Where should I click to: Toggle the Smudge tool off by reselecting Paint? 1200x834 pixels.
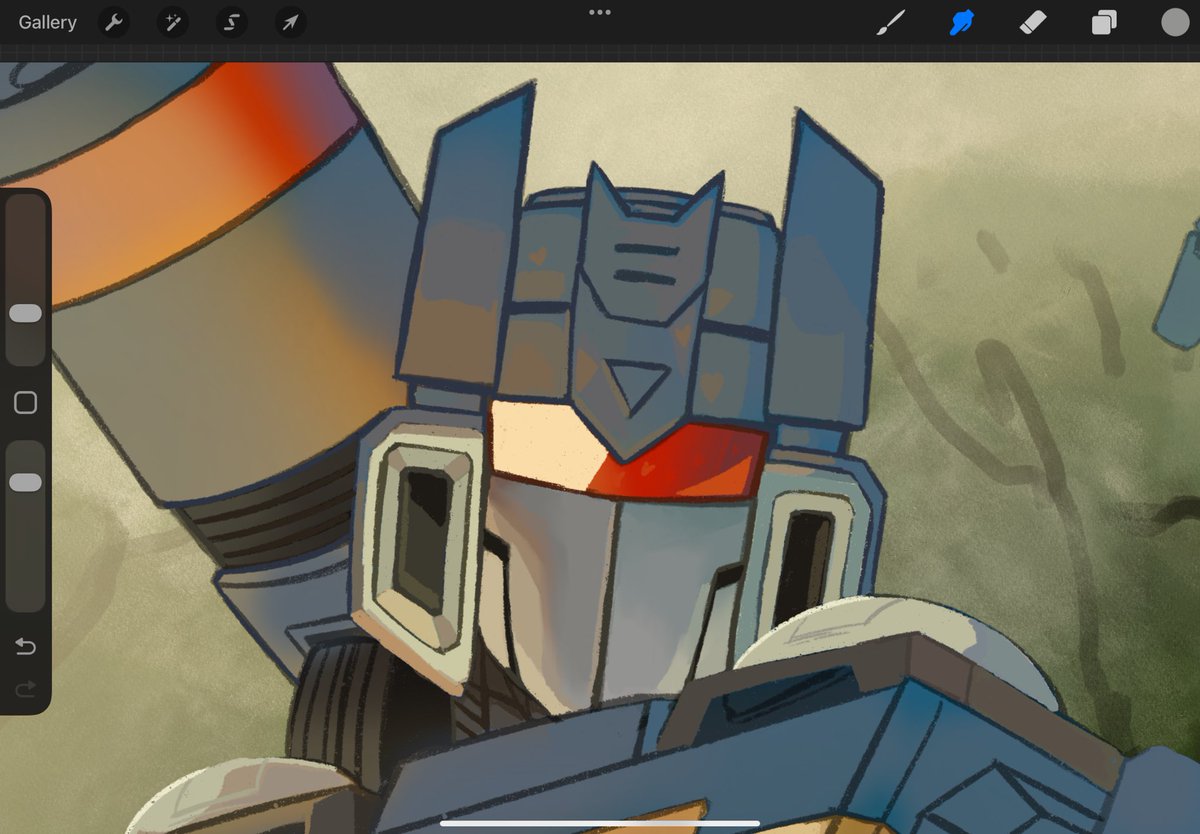click(x=893, y=22)
